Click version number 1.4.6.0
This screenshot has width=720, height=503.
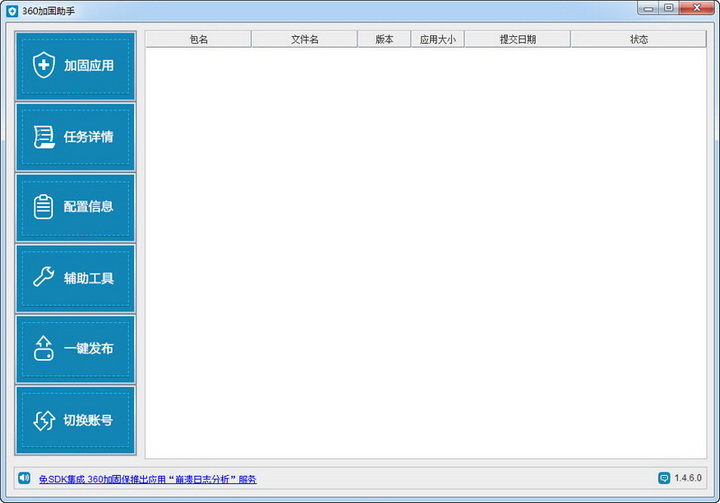688,478
